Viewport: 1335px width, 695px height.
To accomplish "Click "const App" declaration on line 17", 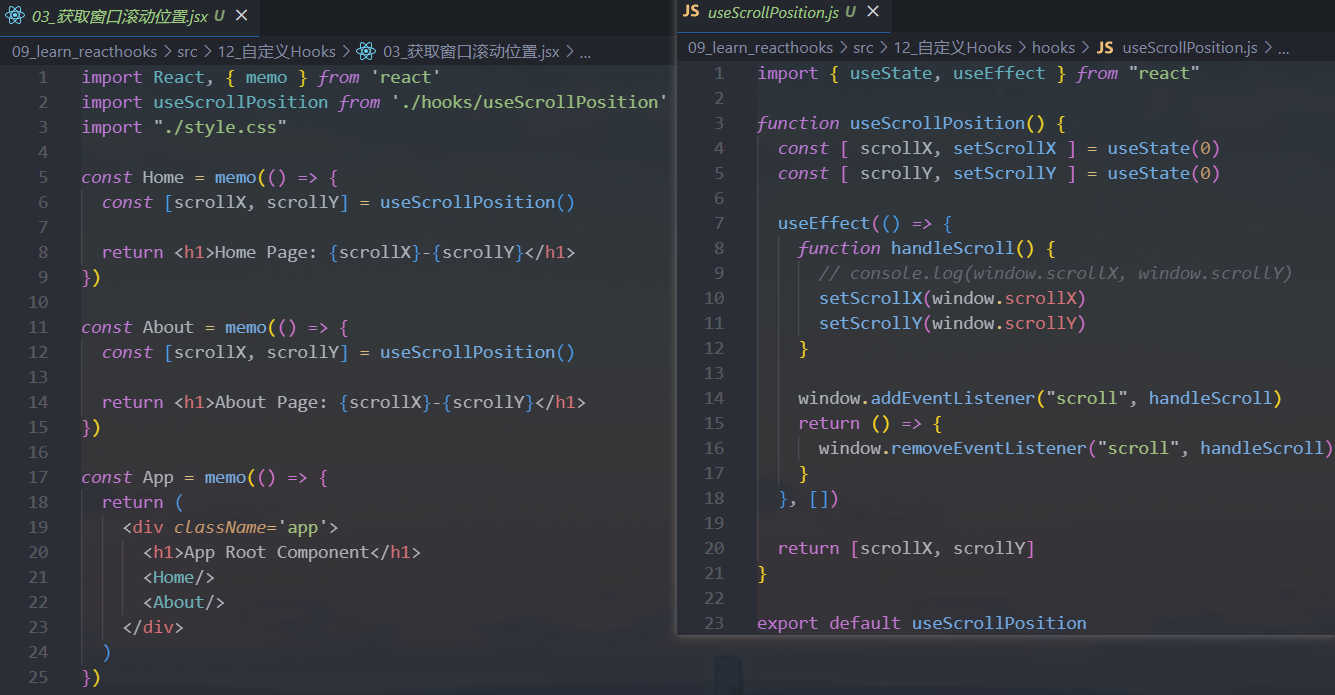I will click(127, 477).
